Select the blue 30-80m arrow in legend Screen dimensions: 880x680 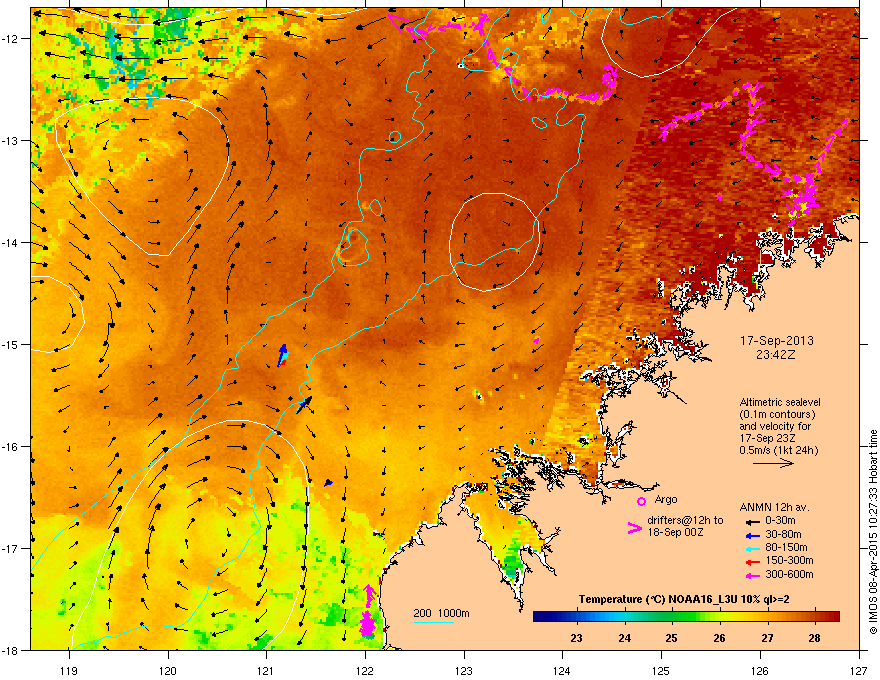pos(751,535)
